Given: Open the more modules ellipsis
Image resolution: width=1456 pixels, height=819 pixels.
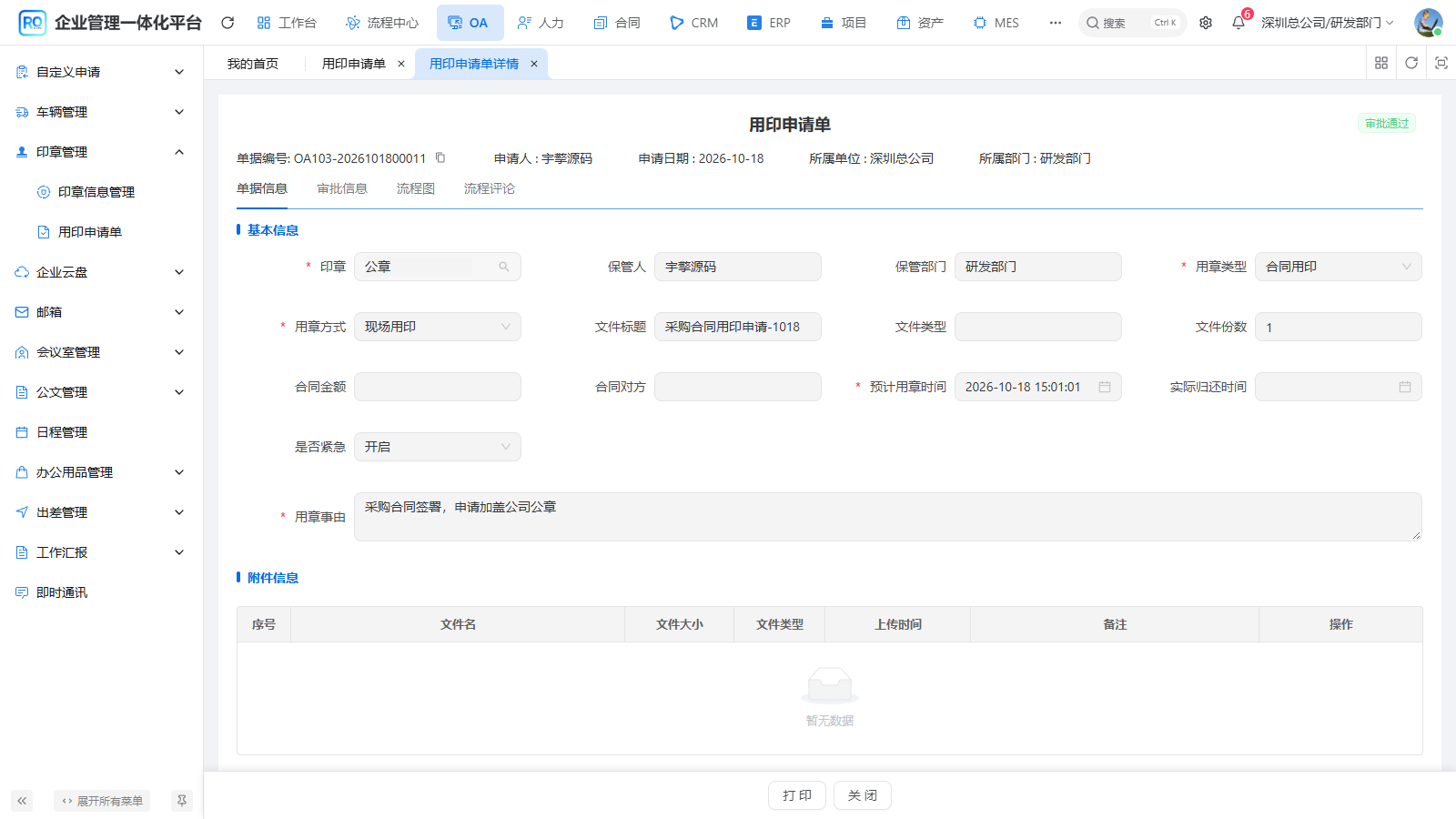Looking at the screenshot, I should click(1056, 23).
